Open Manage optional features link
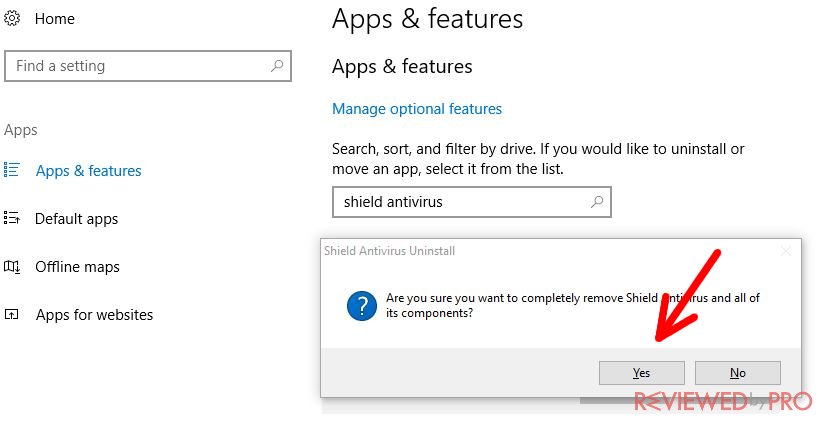The width and height of the screenshot is (825, 421). 417,109
